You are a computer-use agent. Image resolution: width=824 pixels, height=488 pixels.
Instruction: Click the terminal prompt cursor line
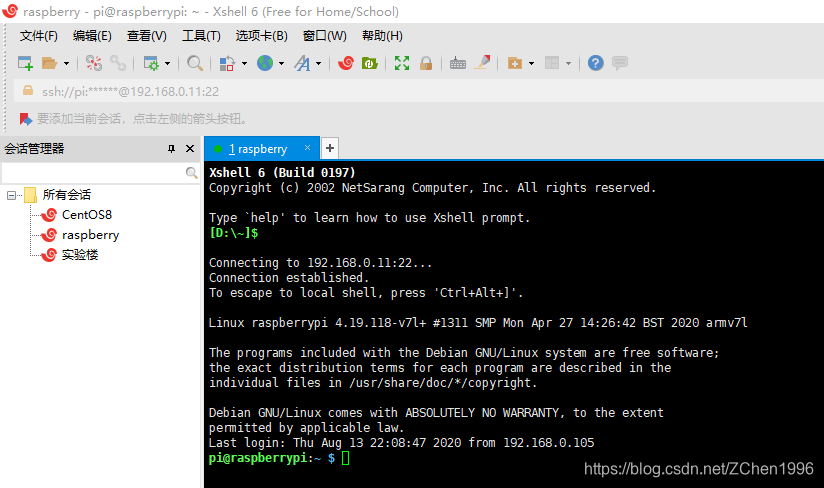(x=279, y=458)
